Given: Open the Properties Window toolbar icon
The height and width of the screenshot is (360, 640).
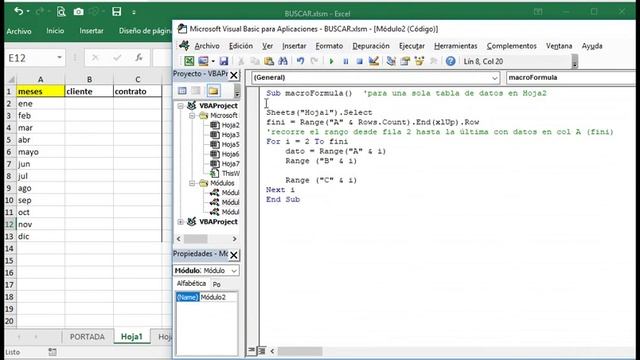Looking at the screenshot, I should tap(405, 61).
